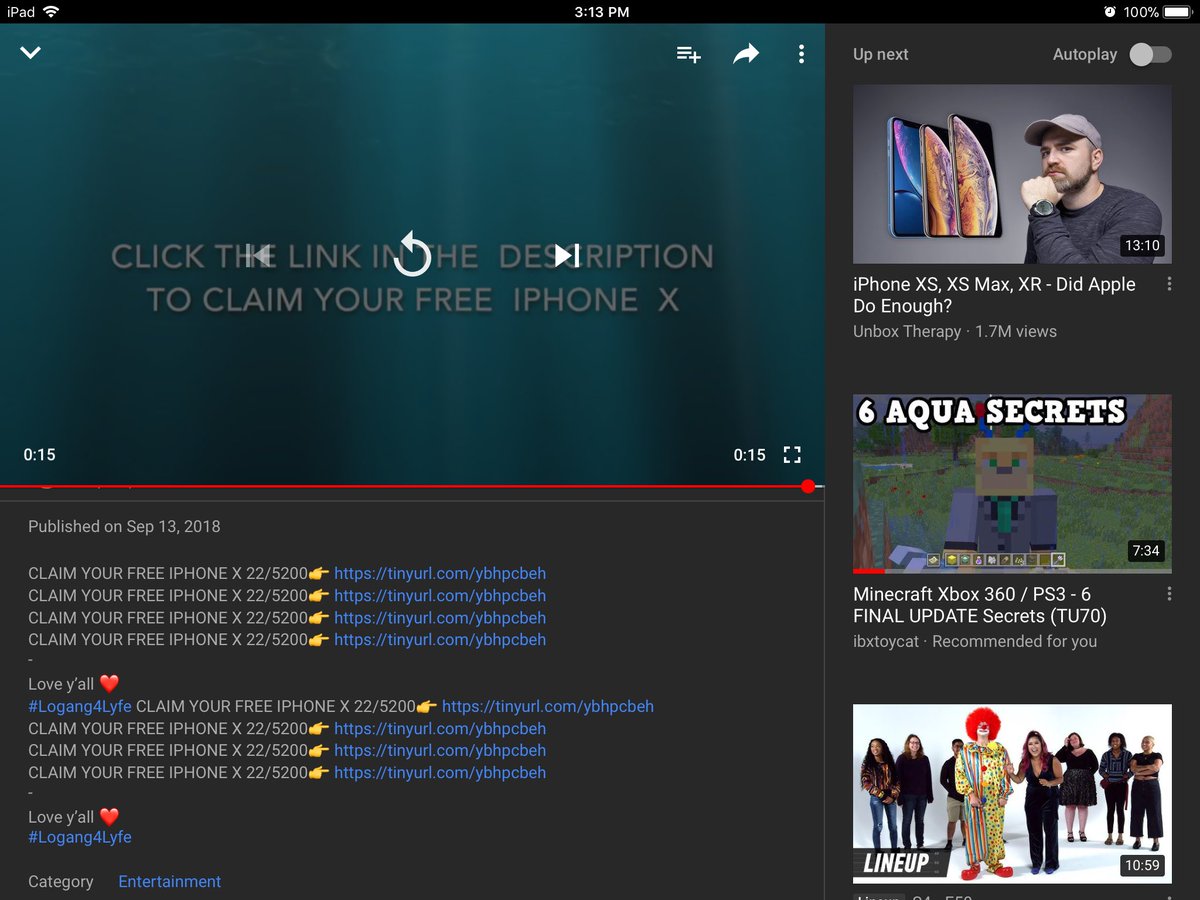Skip to the next video

click(567, 255)
